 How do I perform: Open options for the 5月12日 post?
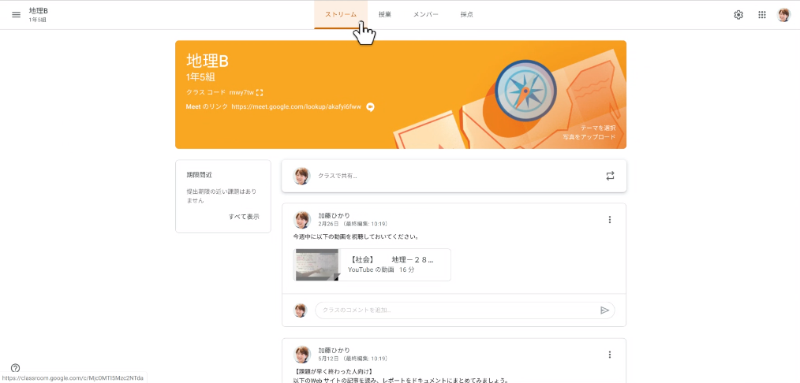click(x=609, y=354)
